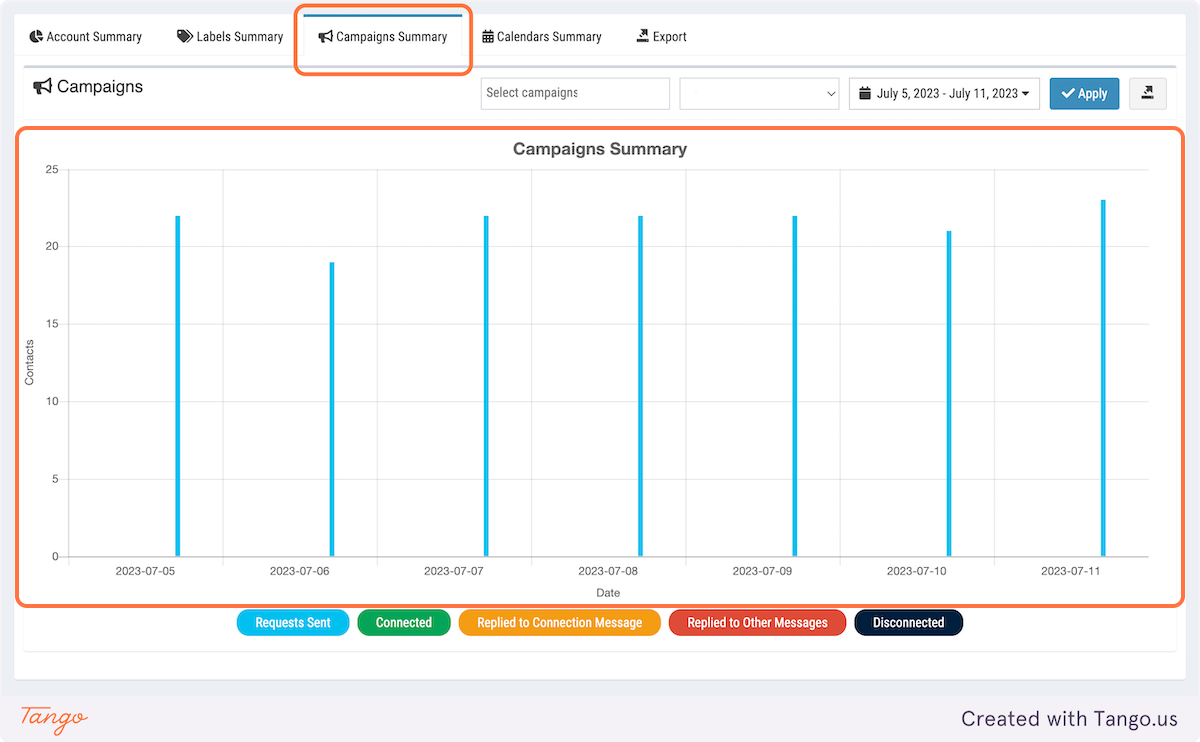The height and width of the screenshot is (742, 1200).
Task: Click the 2023-07-05 axis label
Action: 145,572
